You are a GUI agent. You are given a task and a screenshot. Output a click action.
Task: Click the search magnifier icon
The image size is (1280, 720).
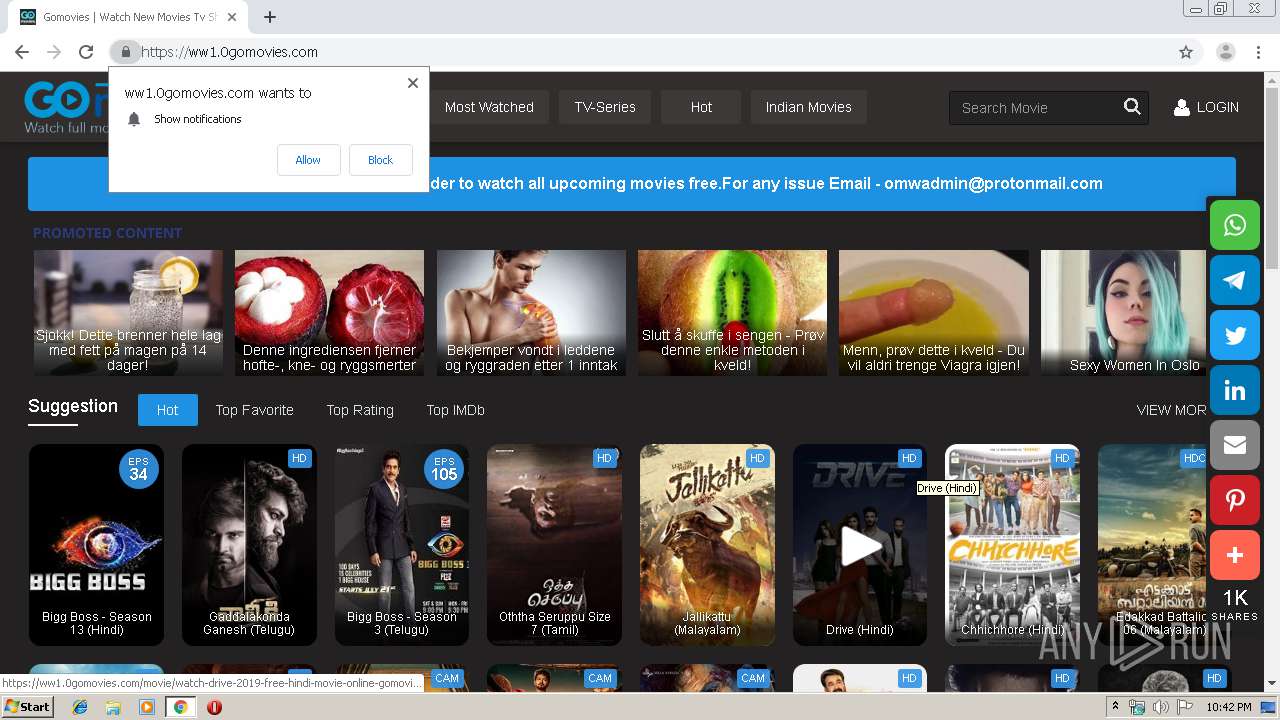tap(1132, 107)
